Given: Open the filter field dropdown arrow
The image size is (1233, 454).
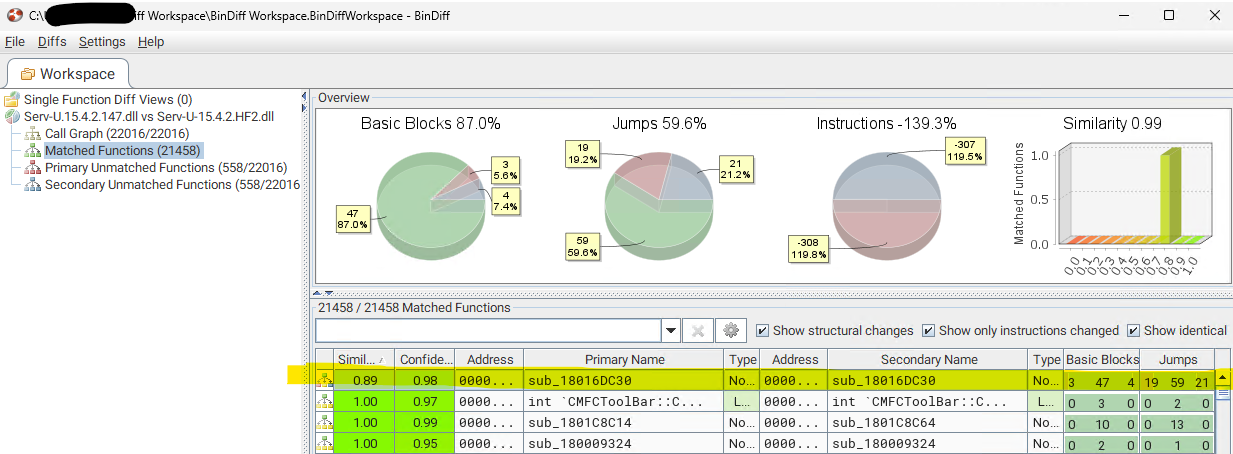Looking at the screenshot, I should (x=670, y=331).
